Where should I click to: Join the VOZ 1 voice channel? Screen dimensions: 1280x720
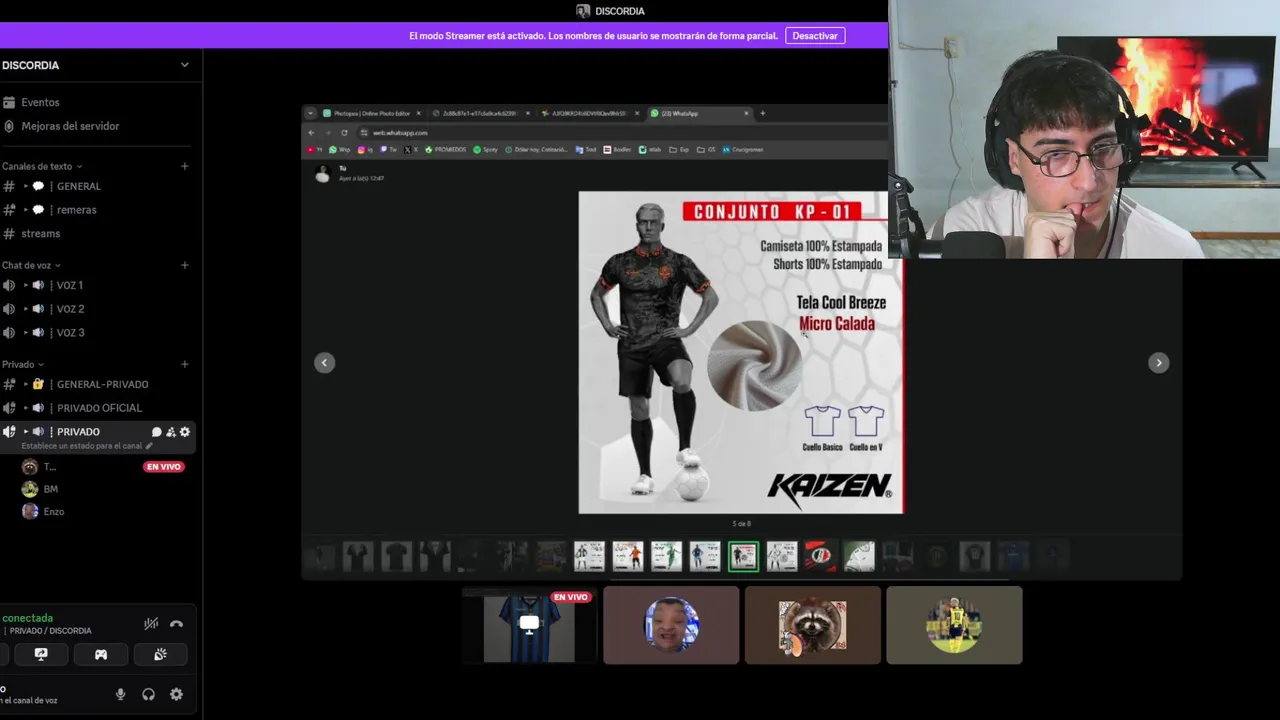tap(70, 285)
